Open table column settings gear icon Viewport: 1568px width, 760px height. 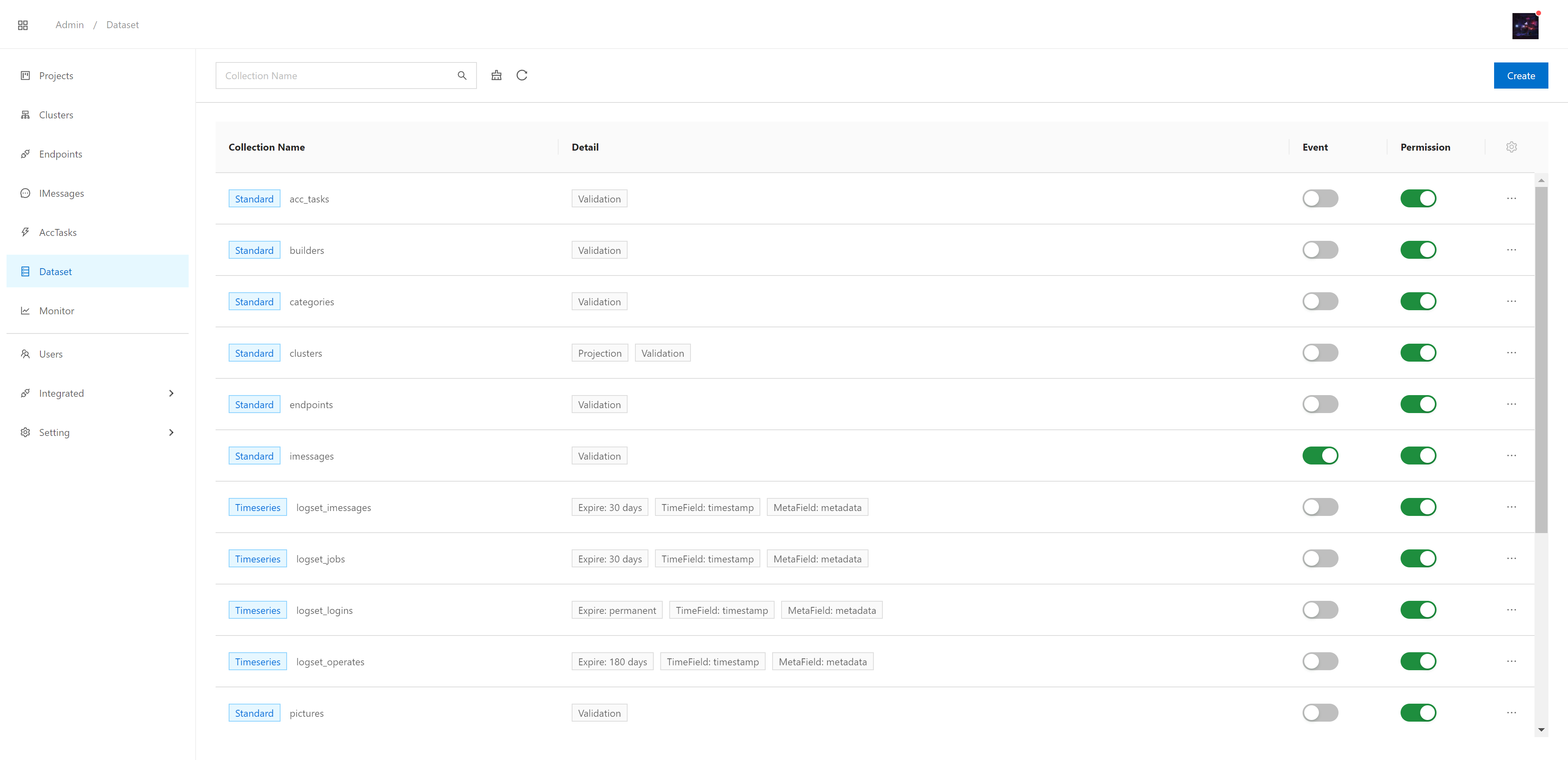[x=1511, y=147]
